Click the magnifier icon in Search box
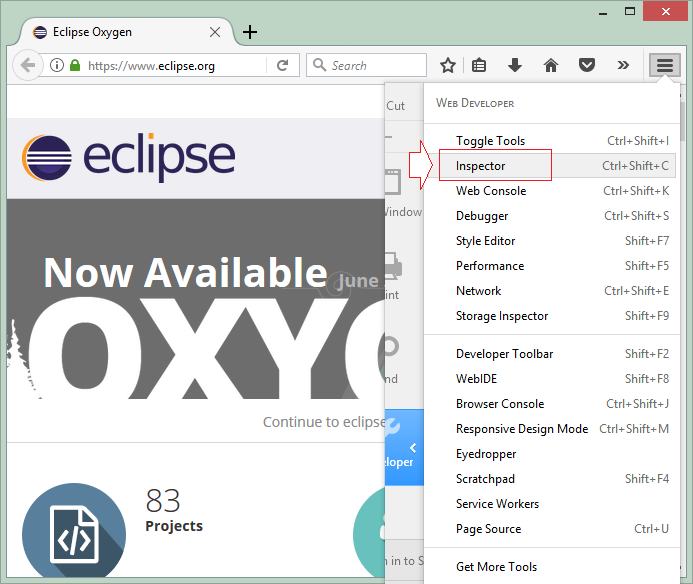 point(319,65)
